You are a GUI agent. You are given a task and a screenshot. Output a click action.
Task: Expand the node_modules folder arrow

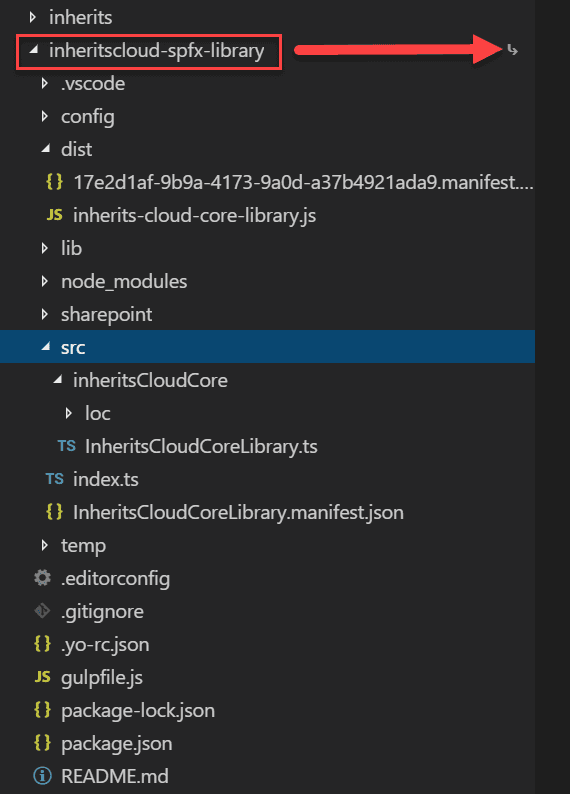pyautogui.click(x=45, y=281)
